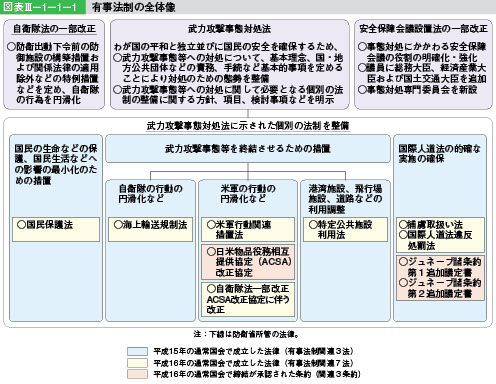Image resolution: width=496 pixels, height=384 pixels.
Task: Click the pink legend swatch for 条約
Action: point(137,374)
